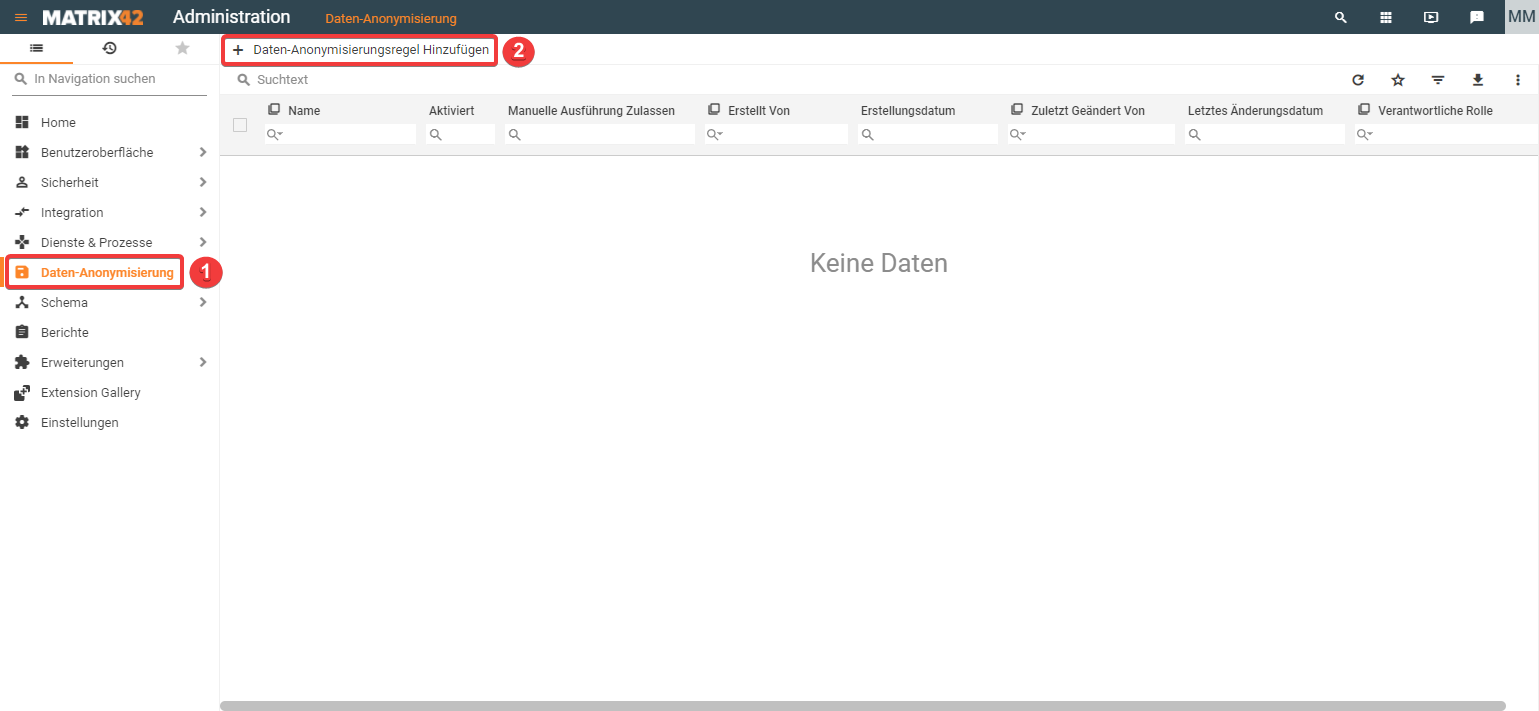The image size is (1539, 711).
Task: Click the horizontal scrollbar at bottom
Action: 862,706
